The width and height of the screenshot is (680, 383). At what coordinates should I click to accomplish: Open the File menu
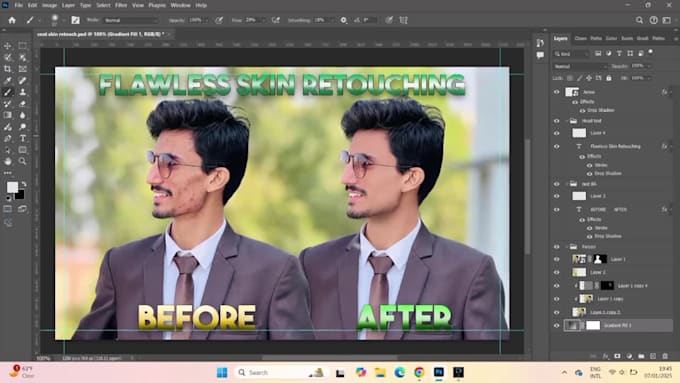click(19, 5)
